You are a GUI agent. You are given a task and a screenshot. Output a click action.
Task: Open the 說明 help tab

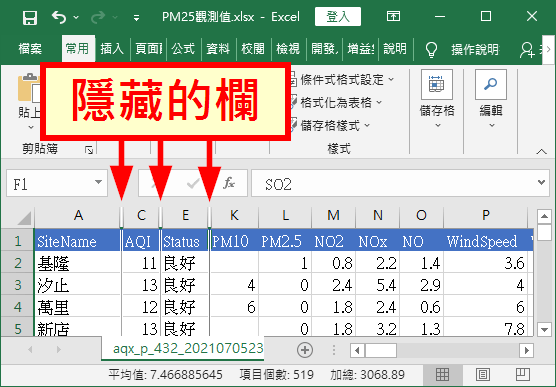pos(395,49)
